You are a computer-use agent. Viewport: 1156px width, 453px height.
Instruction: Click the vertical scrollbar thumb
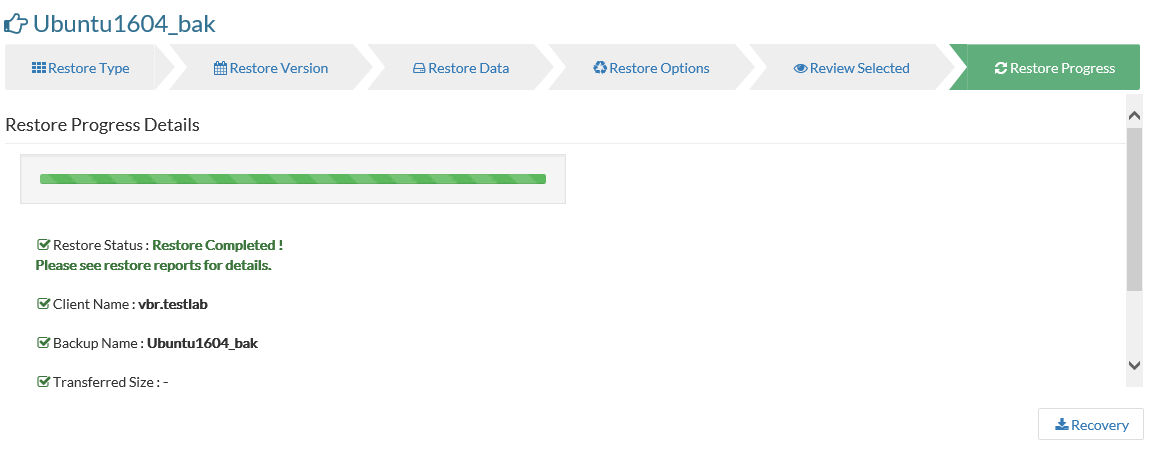click(x=1133, y=210)
